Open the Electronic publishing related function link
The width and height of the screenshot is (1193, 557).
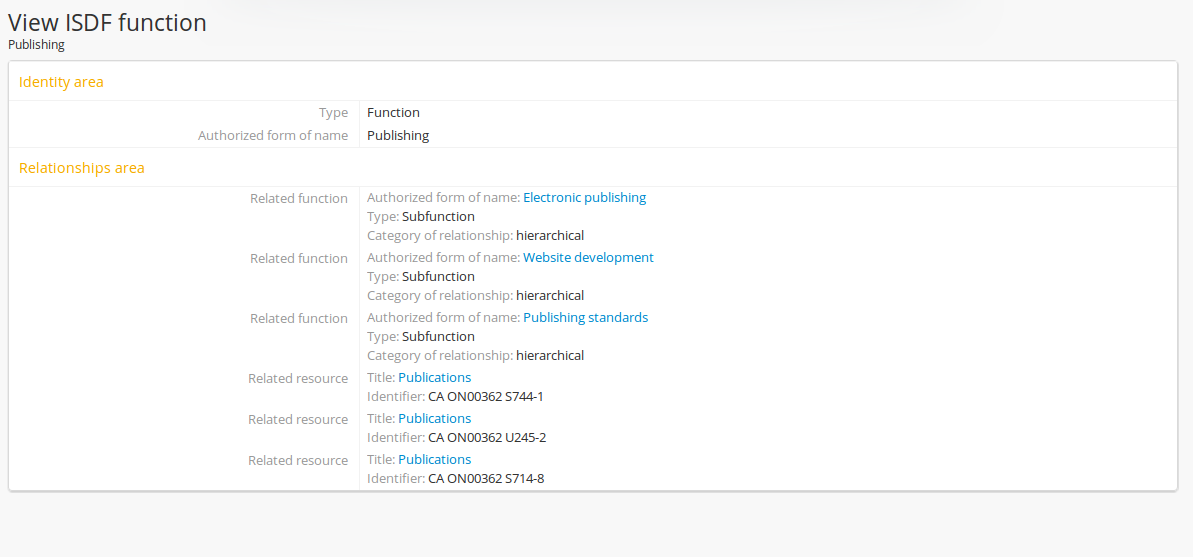coord(584,198)
